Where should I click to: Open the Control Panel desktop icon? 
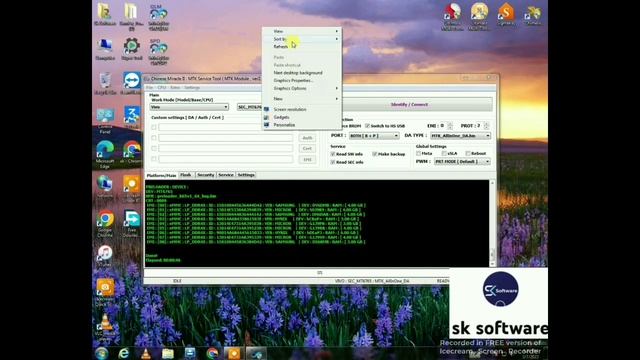pos(105,116)
